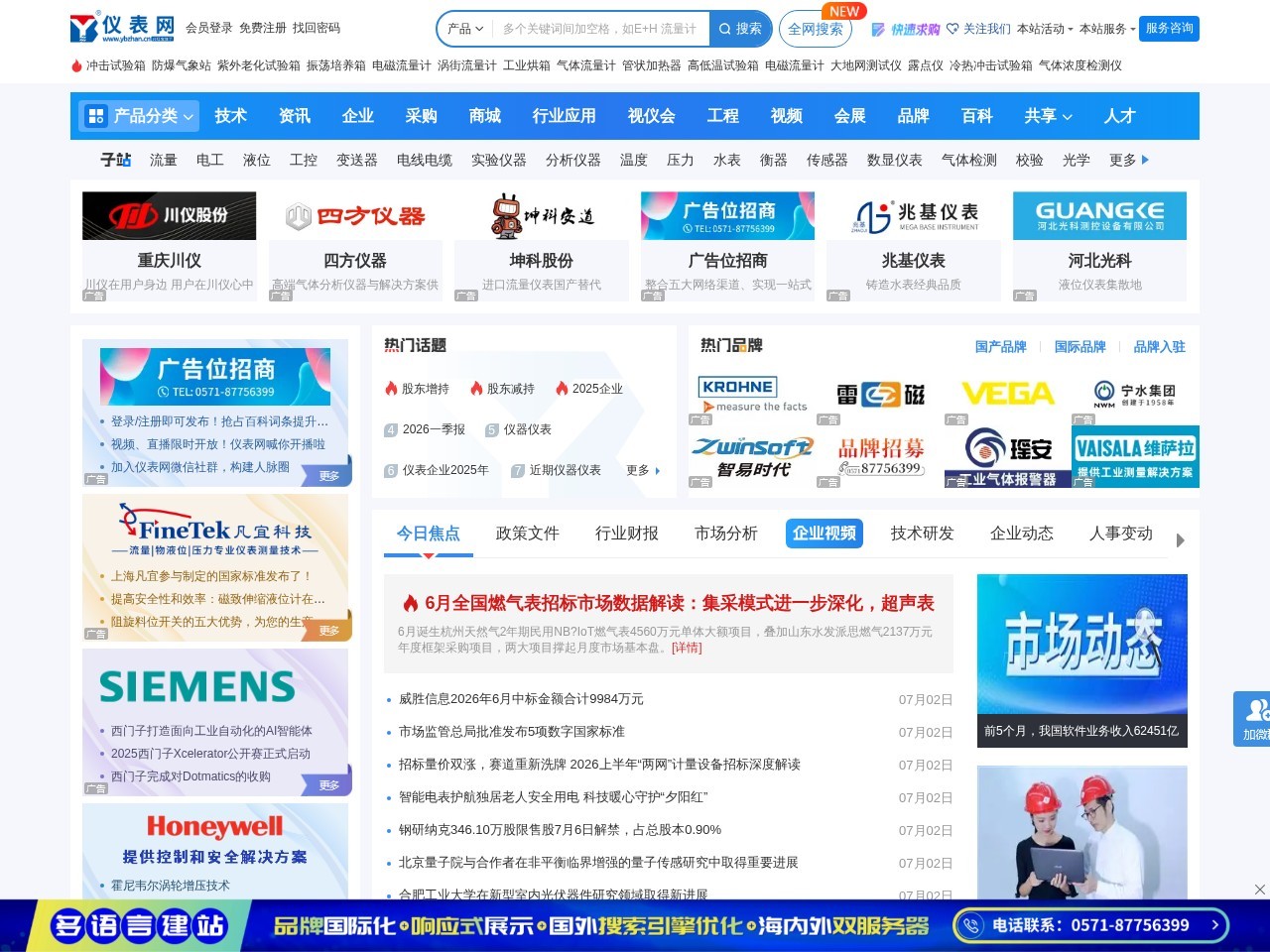The image size is (1270, 952).
Task: Open the 采购 navigation menu item
Action: point(421,116)
